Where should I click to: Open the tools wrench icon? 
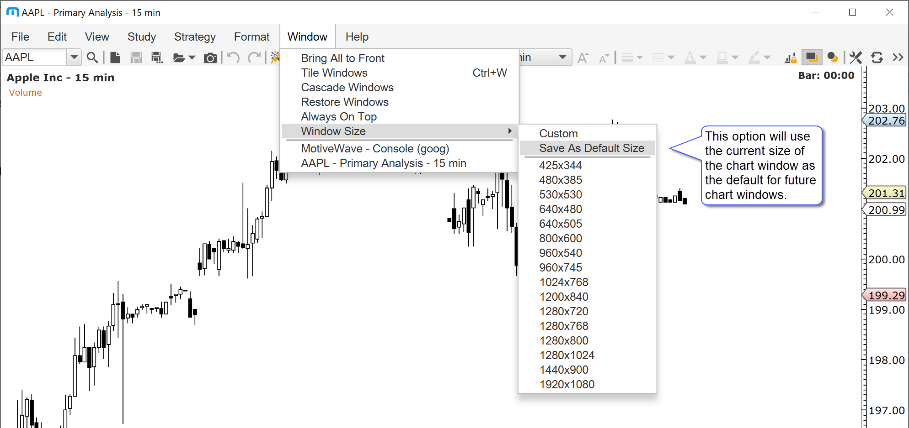[x=856, y=58]
